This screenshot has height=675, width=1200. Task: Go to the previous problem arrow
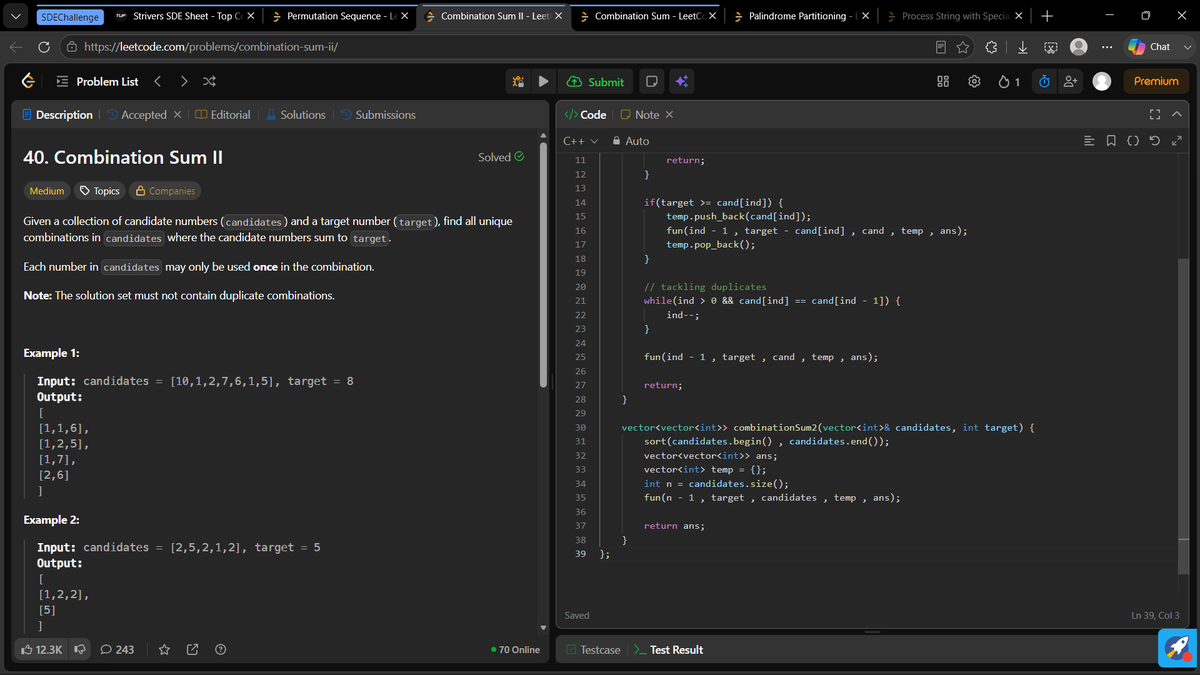pyautogui.click(x=158, y=82)
